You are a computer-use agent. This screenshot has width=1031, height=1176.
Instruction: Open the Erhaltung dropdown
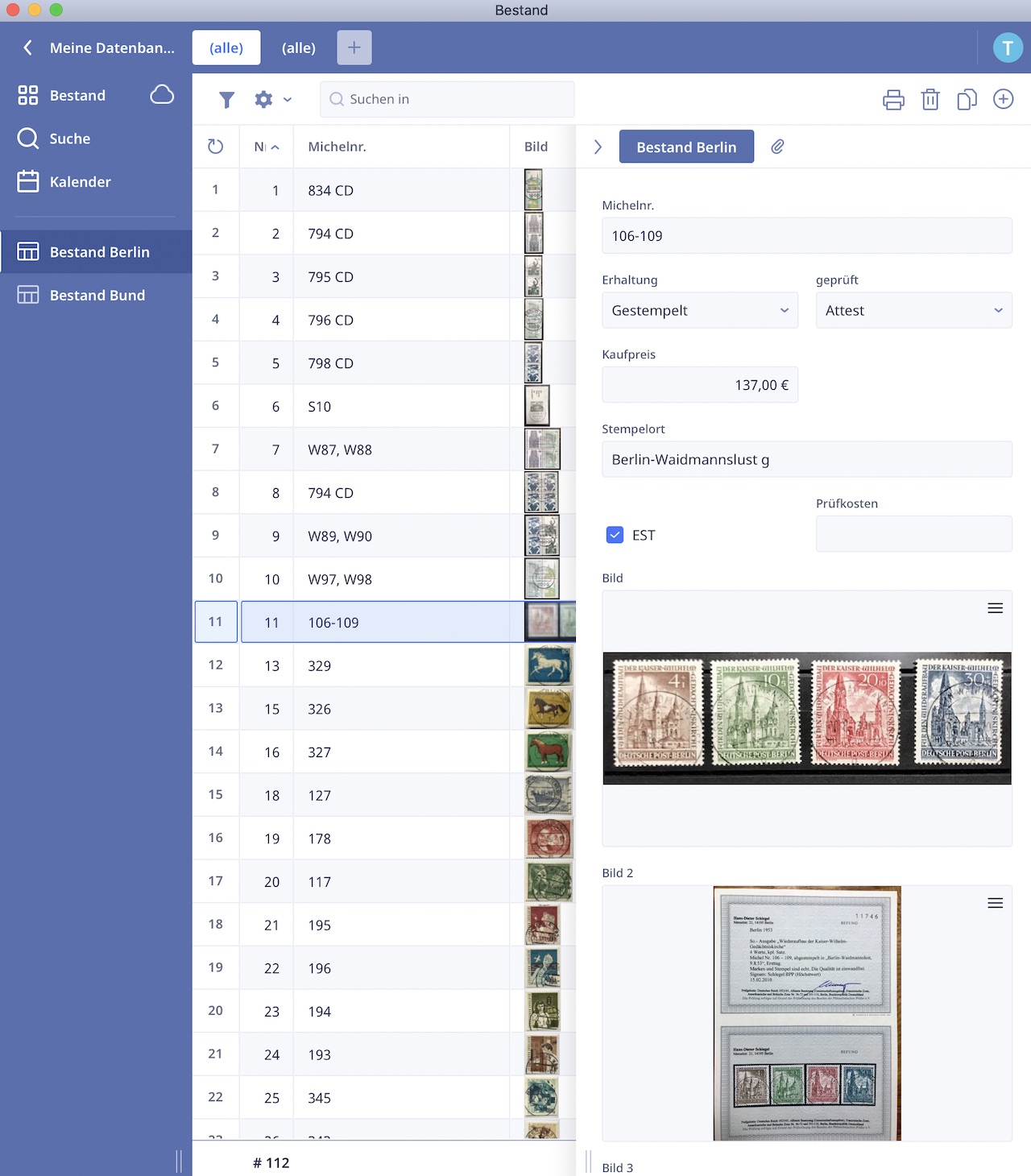(x=699, y=311)
